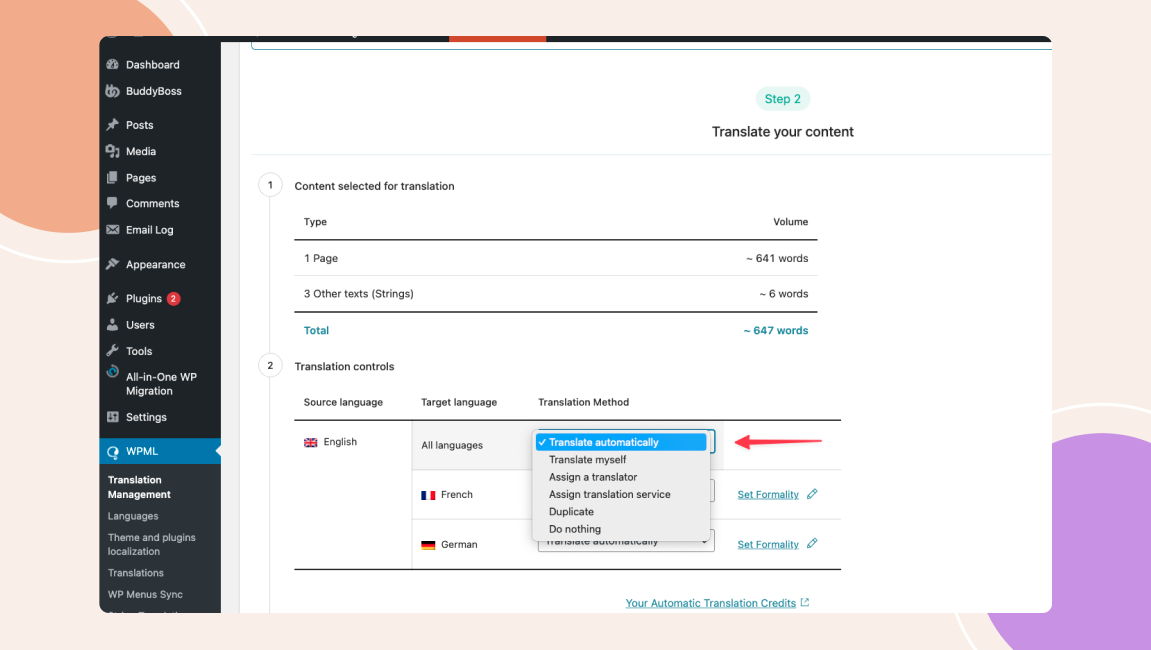The width and height of the screenshot is (1151, 650).
Task: Open Theme and plugins localization
Action: click(x=151, y=544)
